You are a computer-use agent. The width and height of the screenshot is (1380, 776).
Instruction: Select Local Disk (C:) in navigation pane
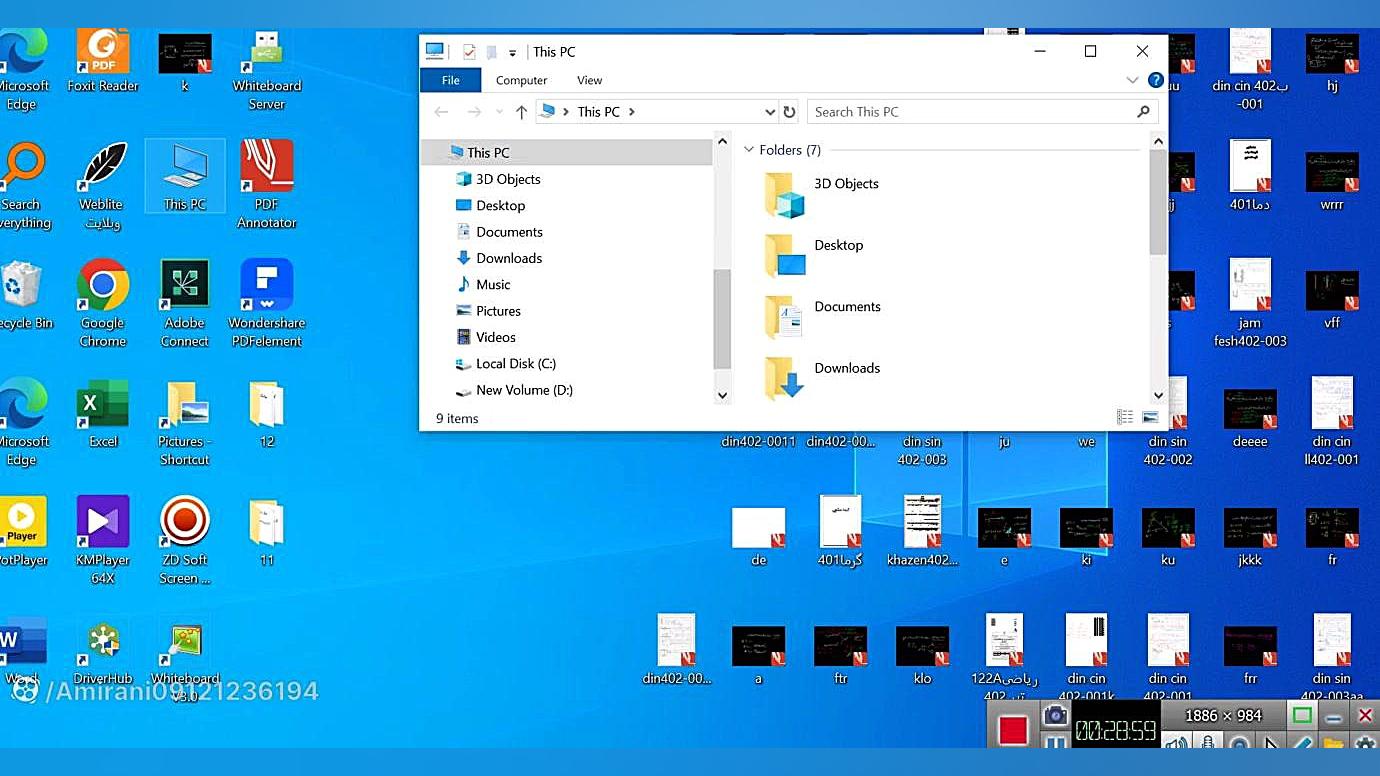516,364
